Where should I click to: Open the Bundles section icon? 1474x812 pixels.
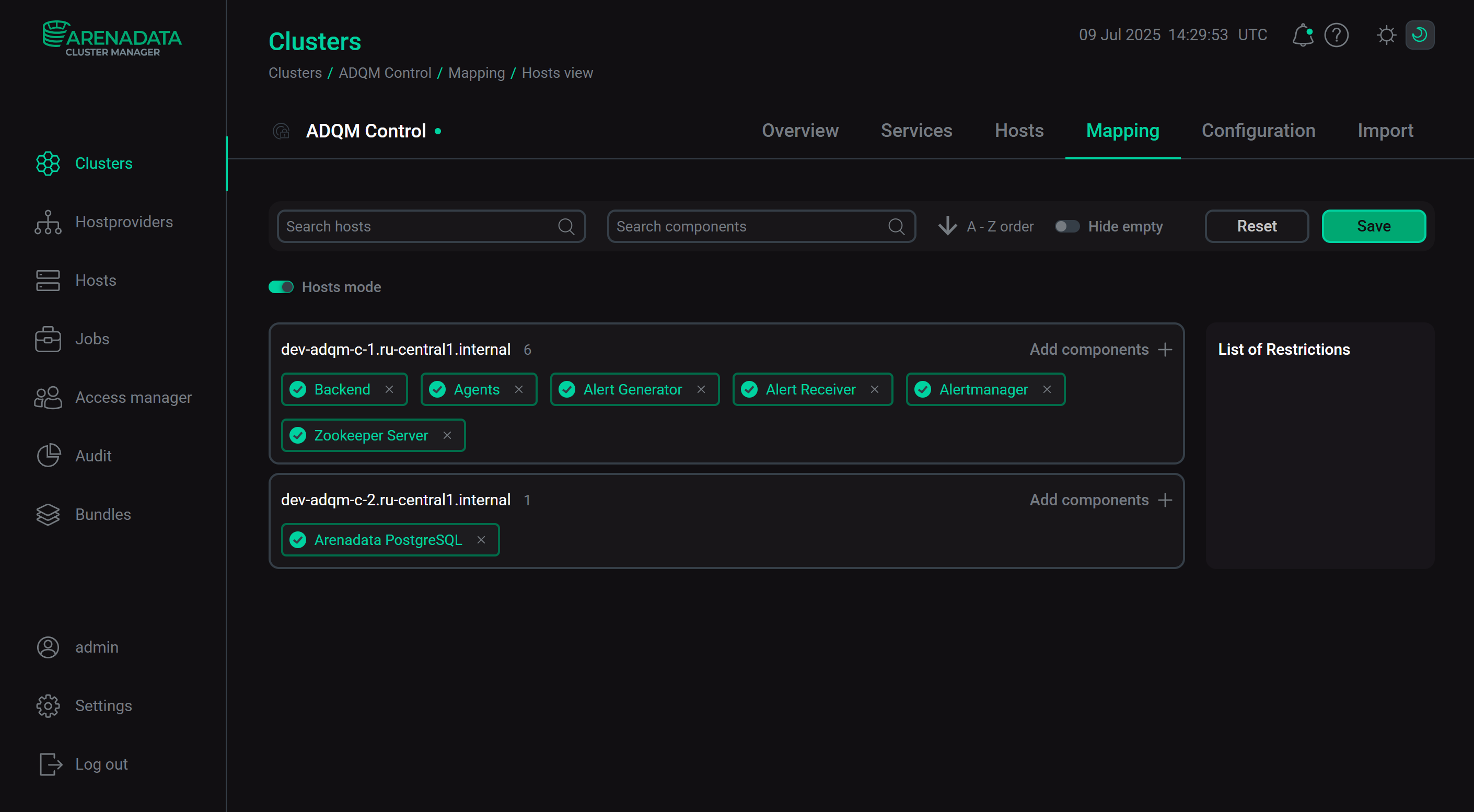coord(48,514)
